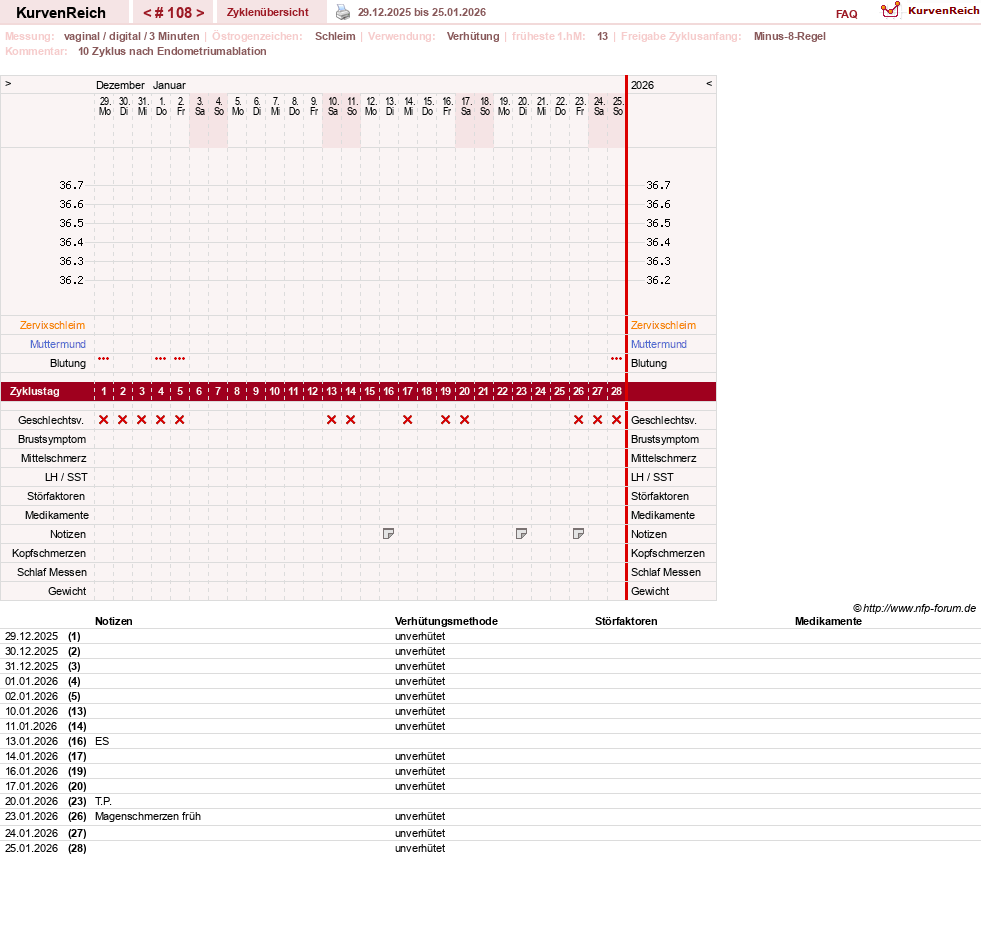This screenshot has height=940, width=981.
Task: Click intercourse X mark on cycle day 3
Action: [x=142, y=419]
